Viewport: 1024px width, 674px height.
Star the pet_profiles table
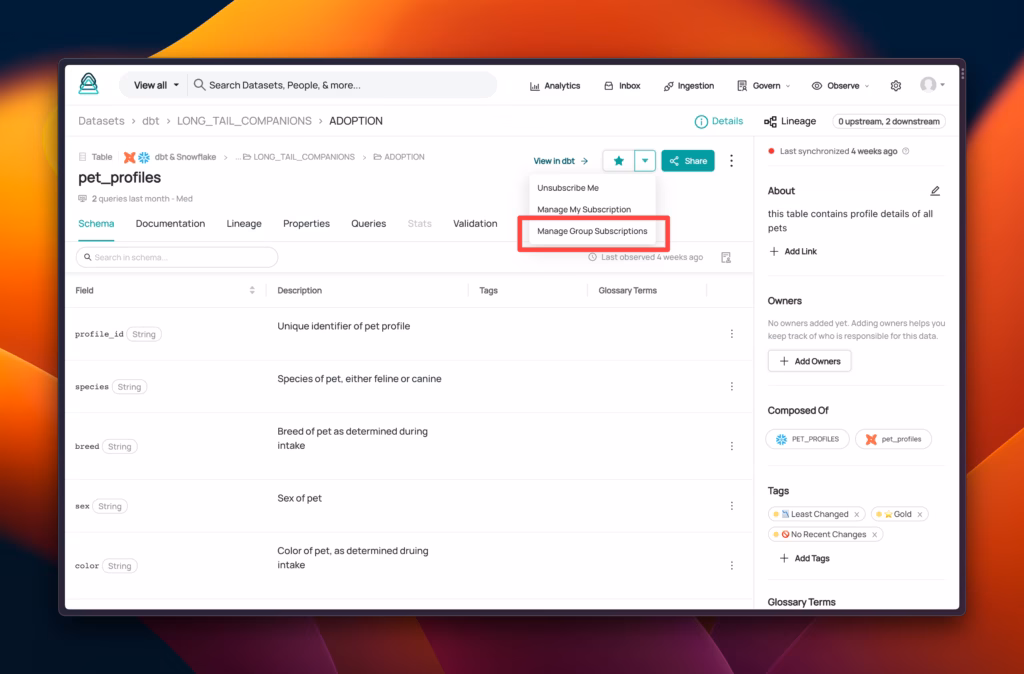(x=618, y=160)
